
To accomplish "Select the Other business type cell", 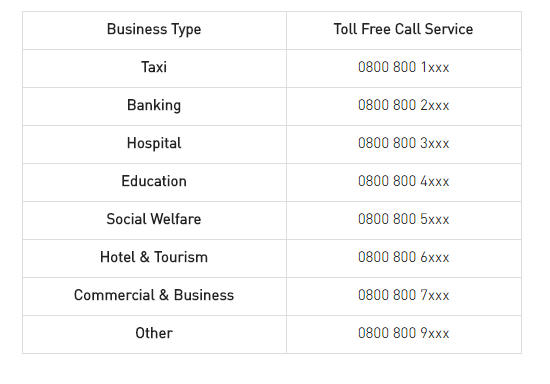I will (154, 333).
